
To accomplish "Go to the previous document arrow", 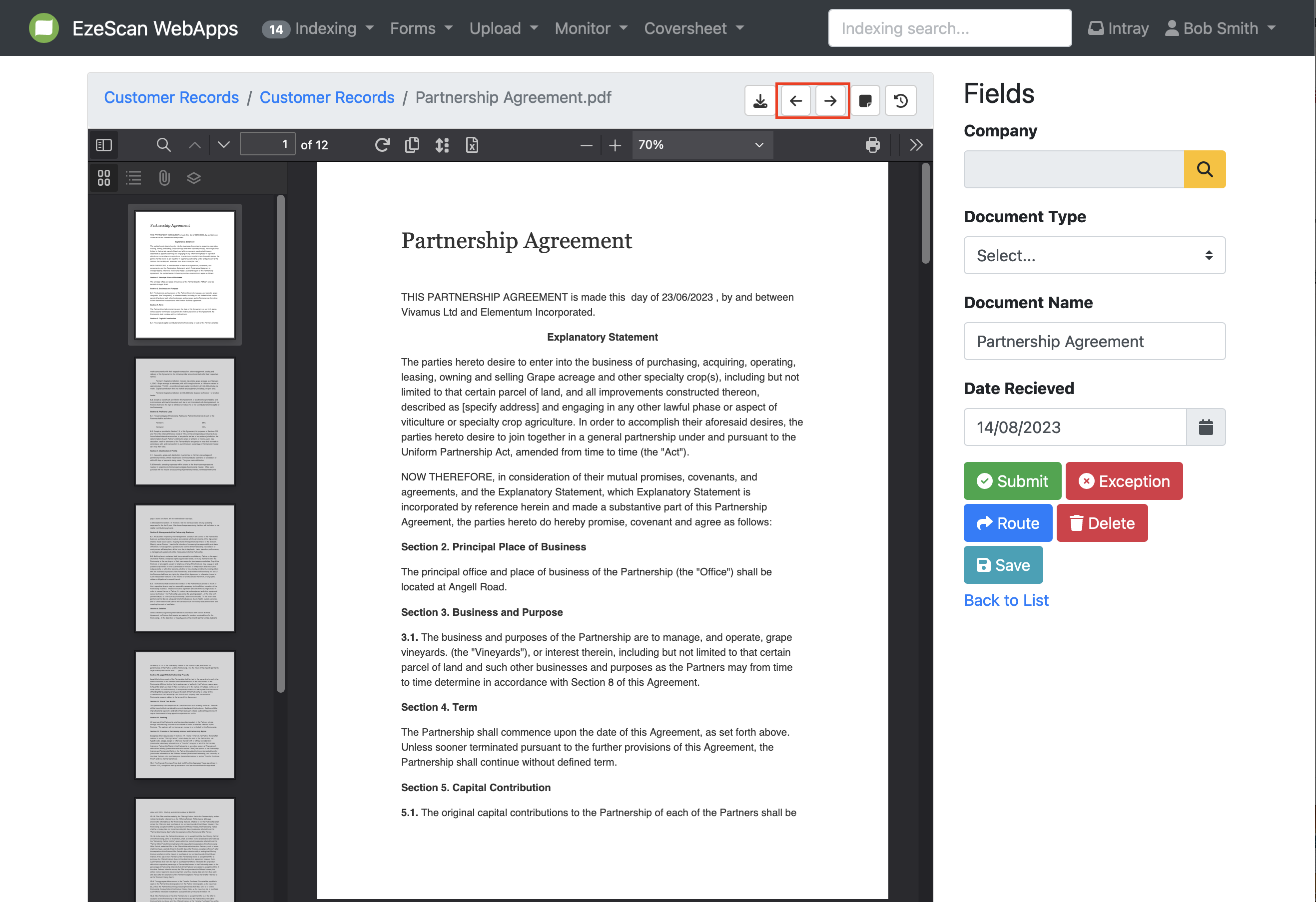I will click(795, 101).
